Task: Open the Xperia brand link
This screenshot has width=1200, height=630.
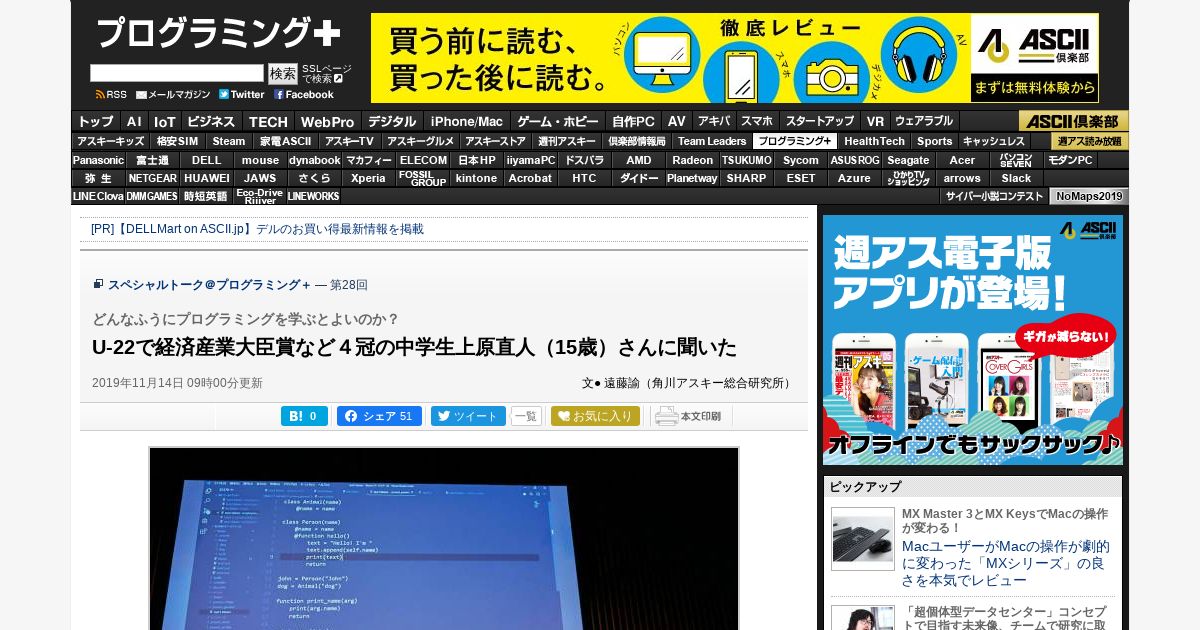Action: point(368,178)
